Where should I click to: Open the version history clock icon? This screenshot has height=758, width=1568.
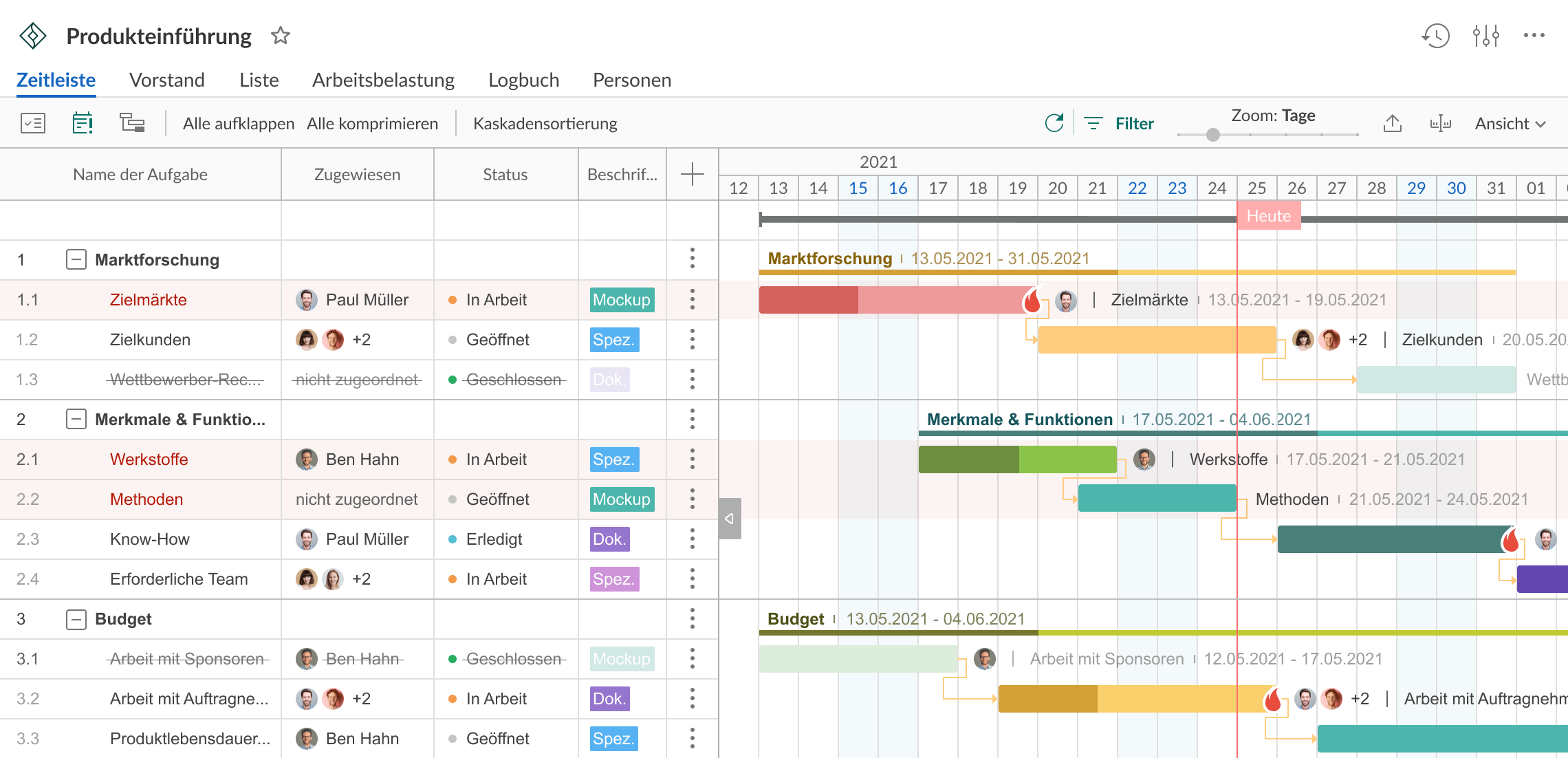click(1434, 36)
